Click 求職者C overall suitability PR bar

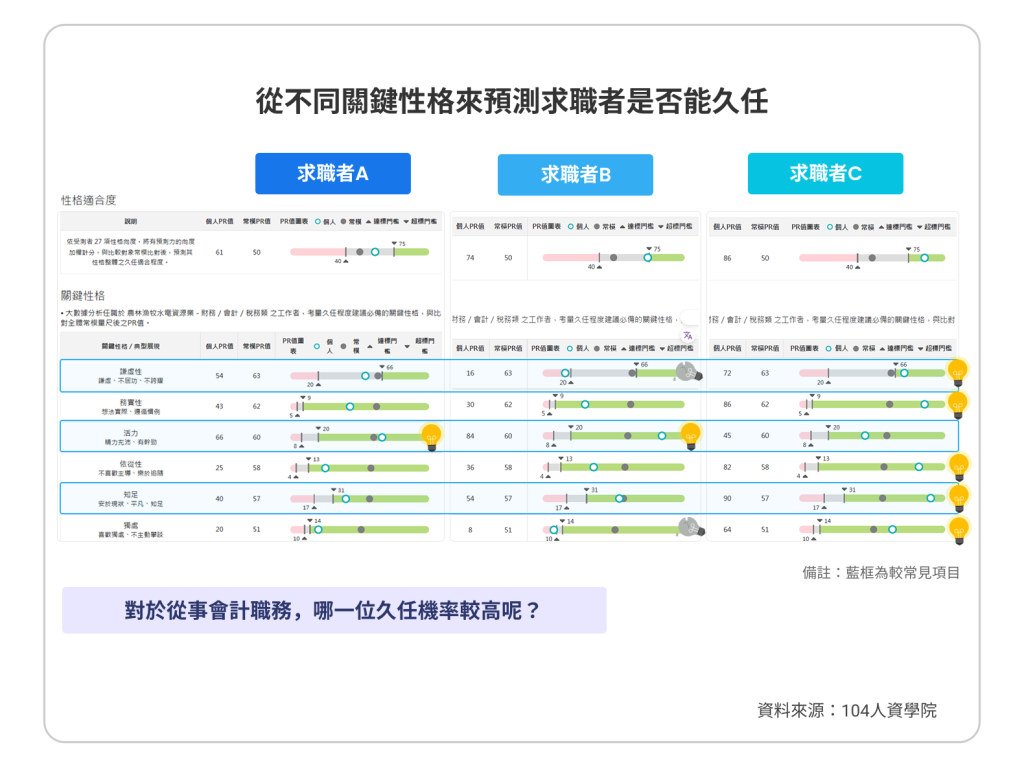[872, 258]
